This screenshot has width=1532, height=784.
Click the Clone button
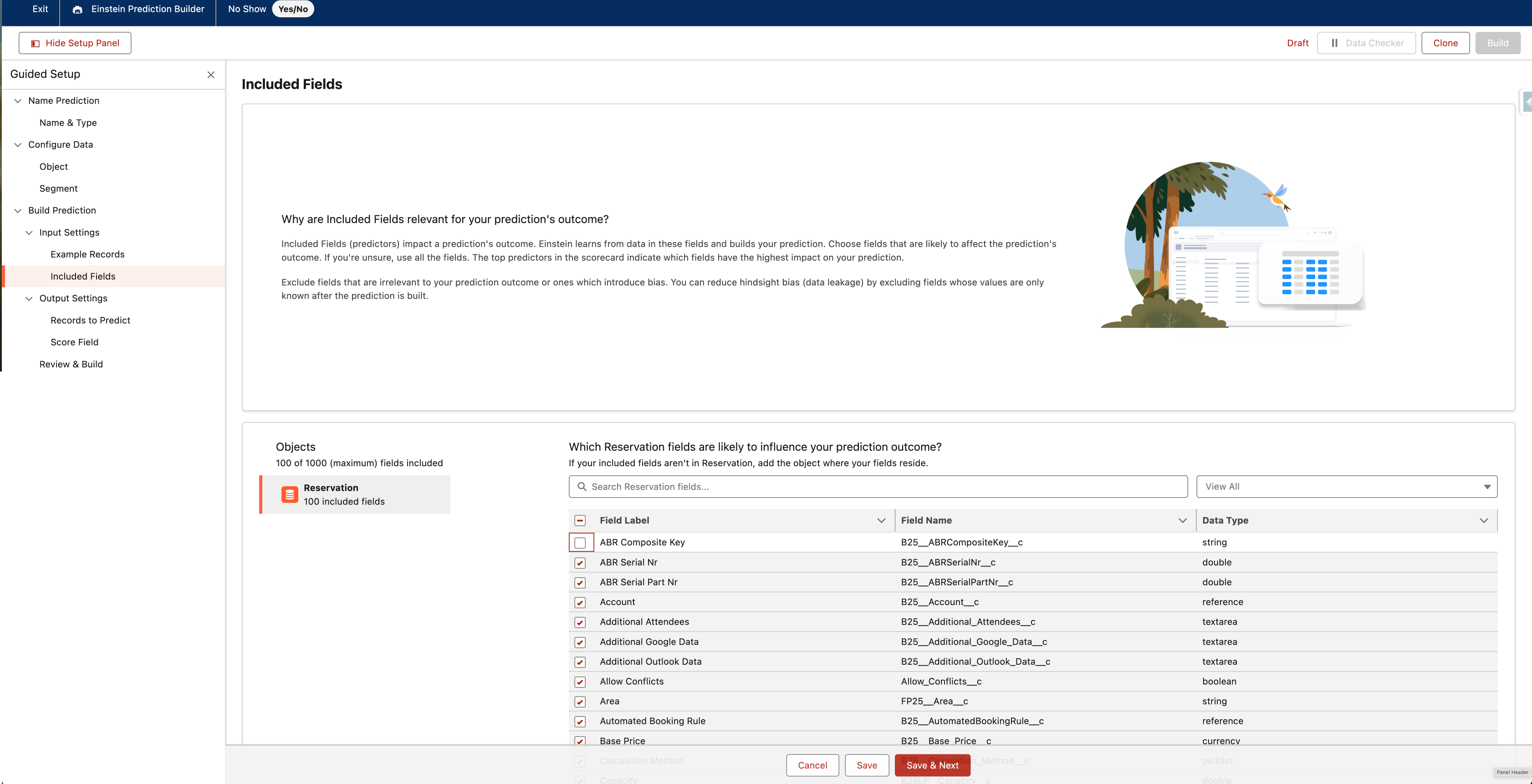(1445, 43)
